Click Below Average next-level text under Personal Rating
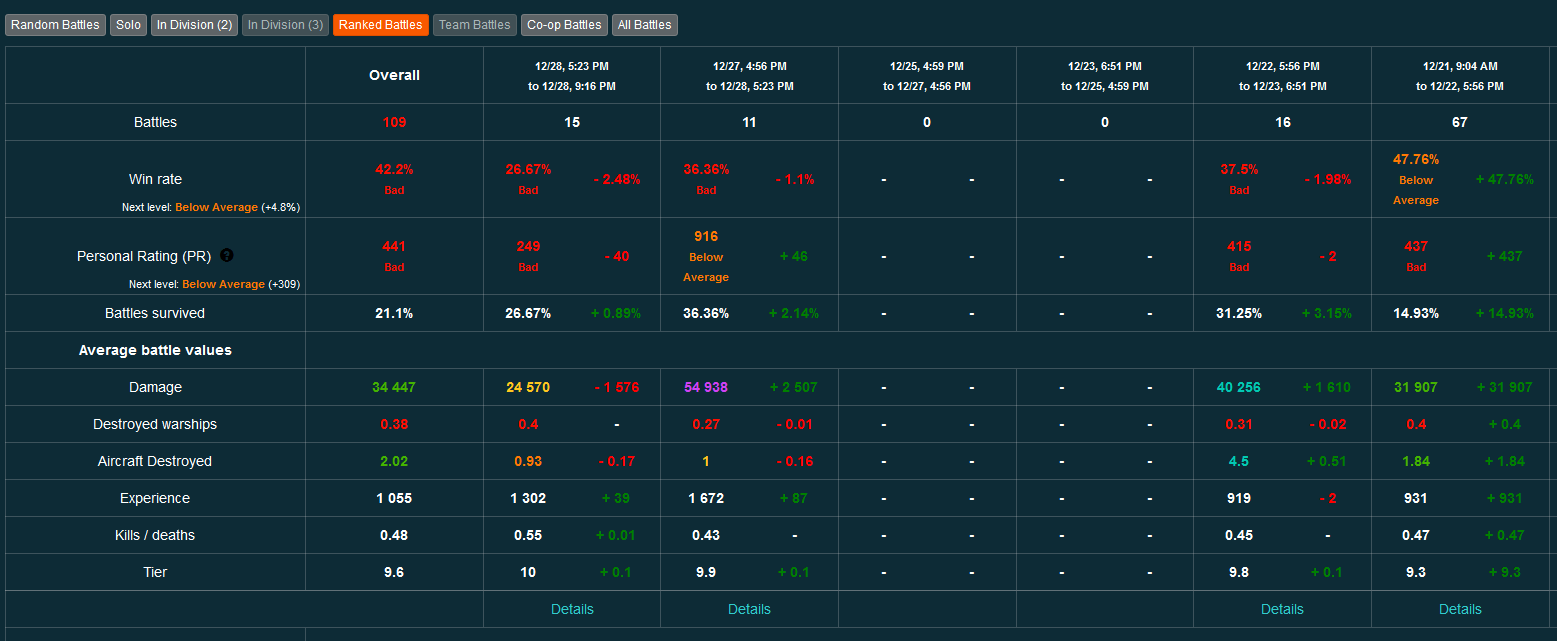Image resolution: width=1557 pixels, height=641 pixels. 223,284
